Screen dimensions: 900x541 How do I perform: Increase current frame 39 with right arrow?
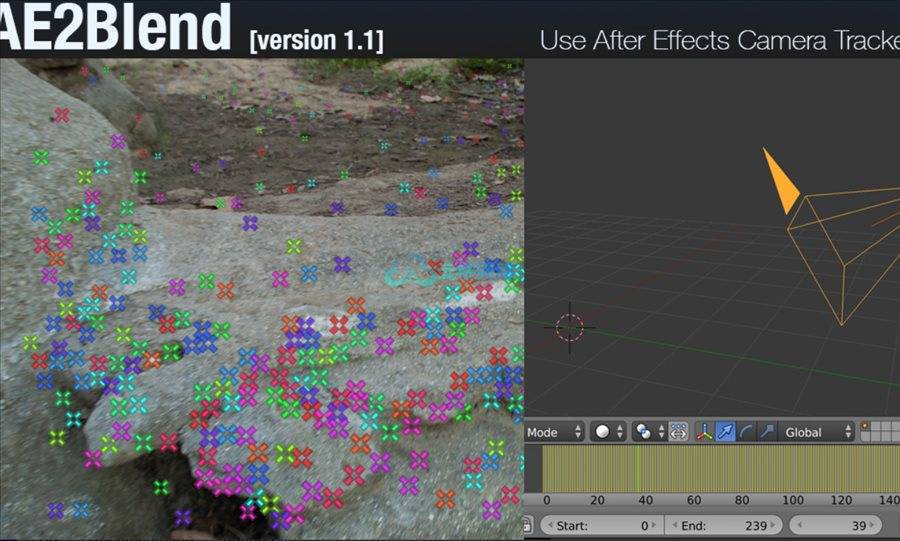tap(871, 526)
